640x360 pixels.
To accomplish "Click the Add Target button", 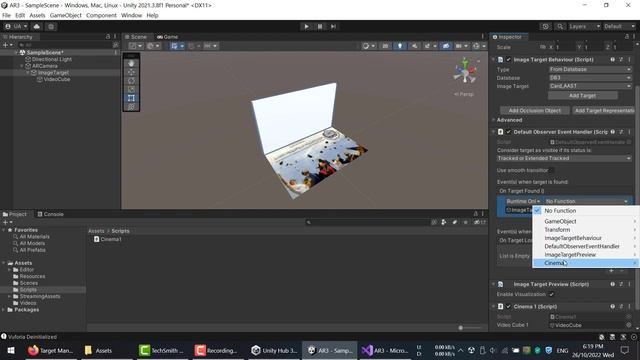I will click(x=582, y=96).
